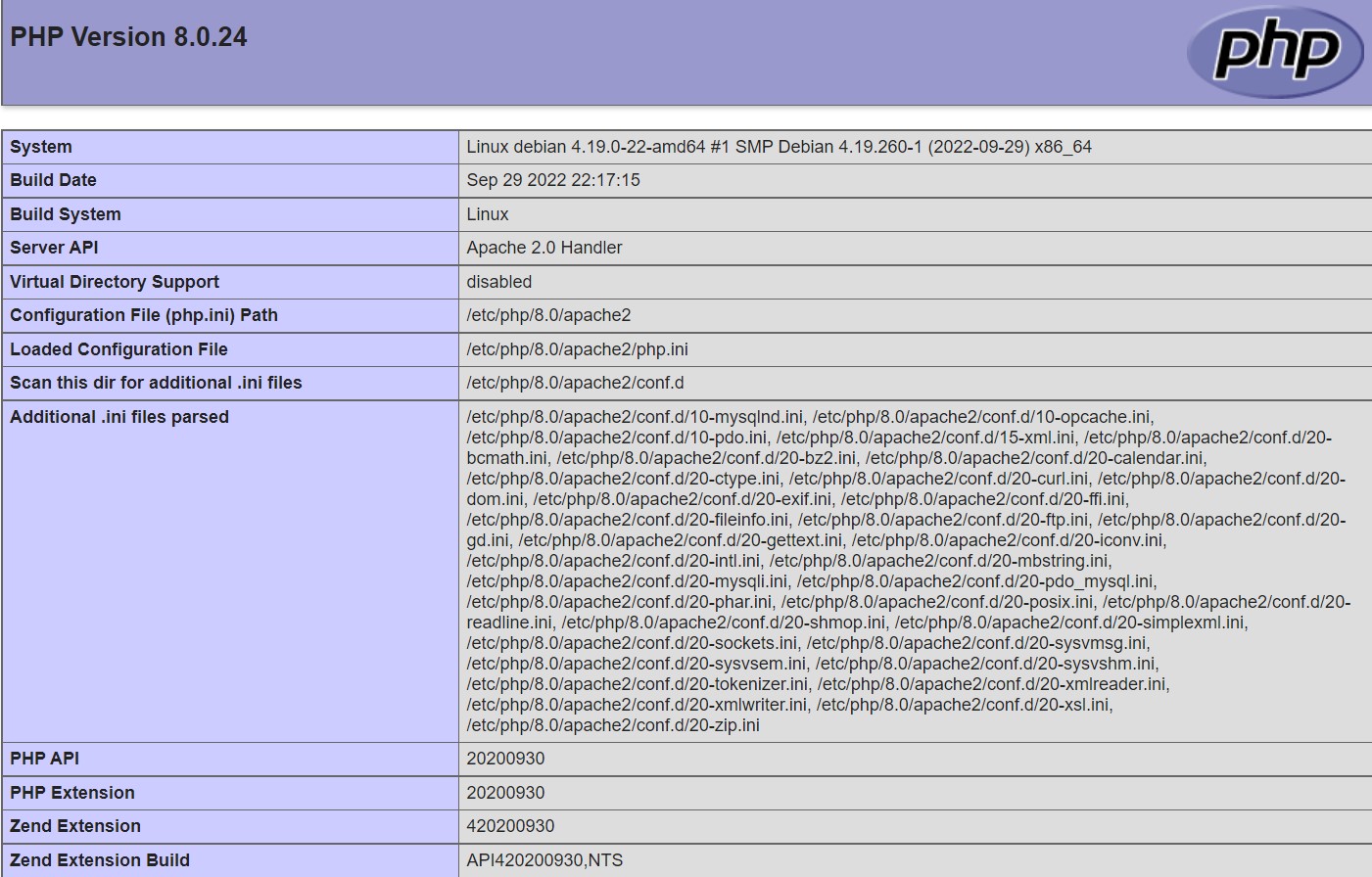This screenshot has width=1372, height=877.
Task: Click the Linux debian kernel version value
Action: [x=779, y=147]
